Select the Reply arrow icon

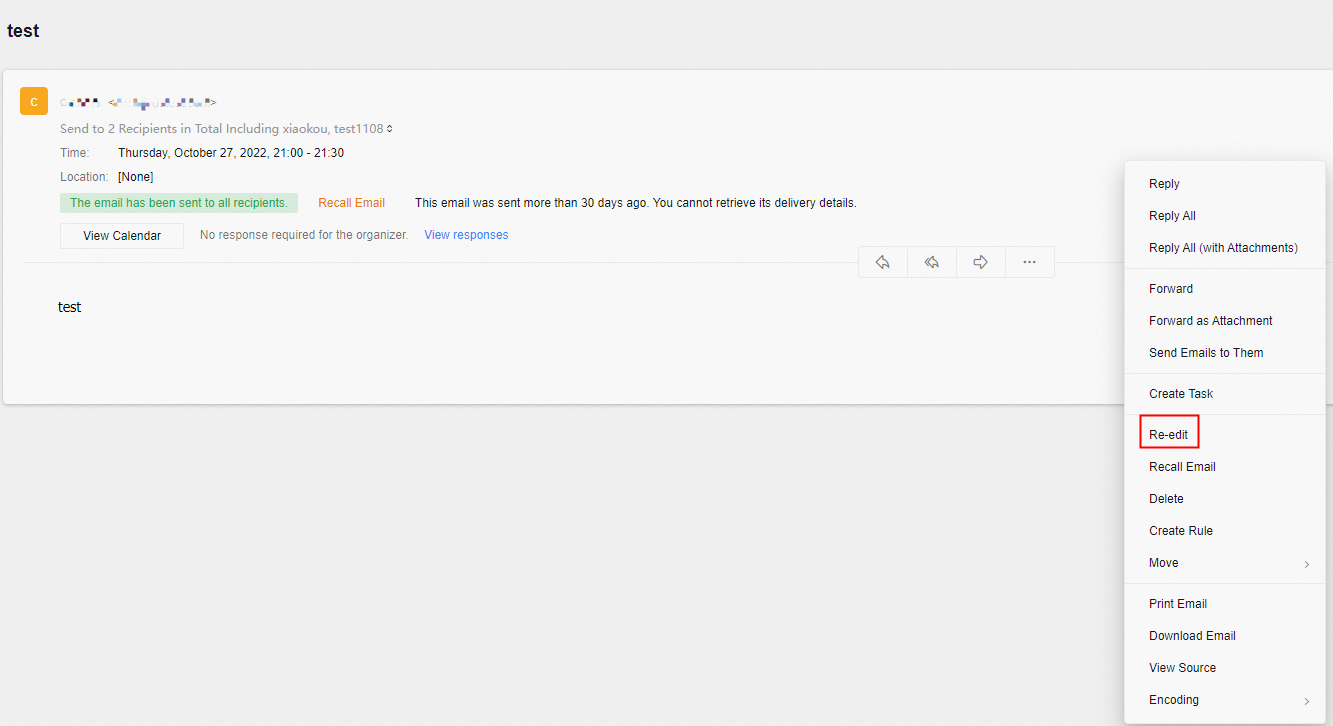point(883,261)
